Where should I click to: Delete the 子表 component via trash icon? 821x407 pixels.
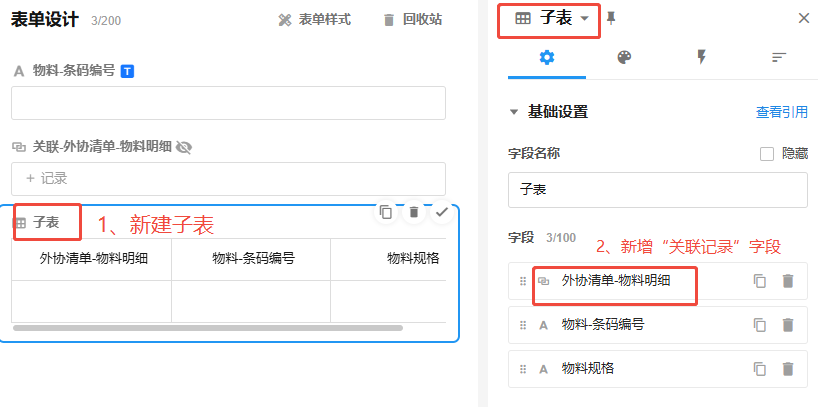413,212
